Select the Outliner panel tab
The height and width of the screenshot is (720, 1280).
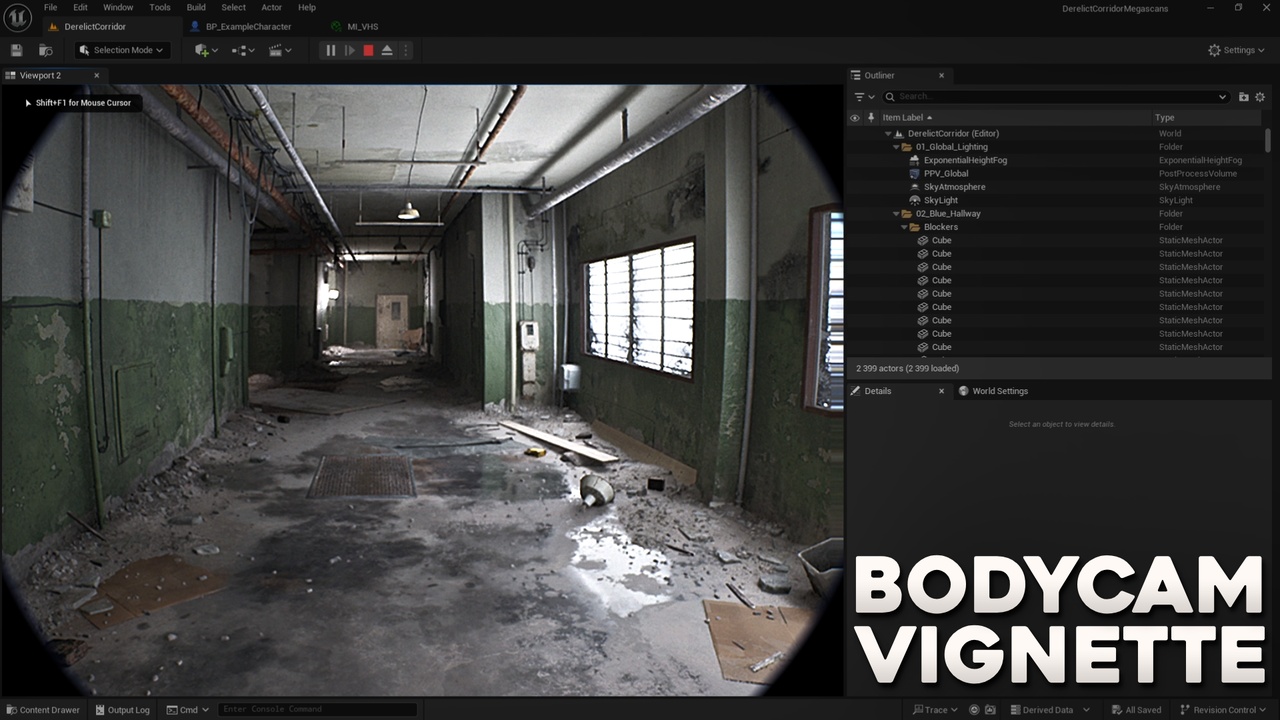(879, 75)
